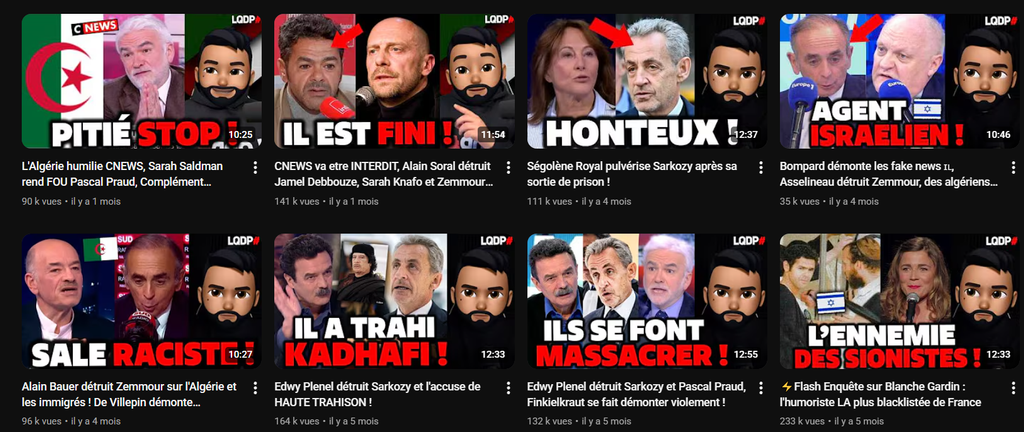
Task: Play the 'ILS SE FONT MASSACRER !' thumbnail
Action: pyautogui.click(x=647, y=301)
